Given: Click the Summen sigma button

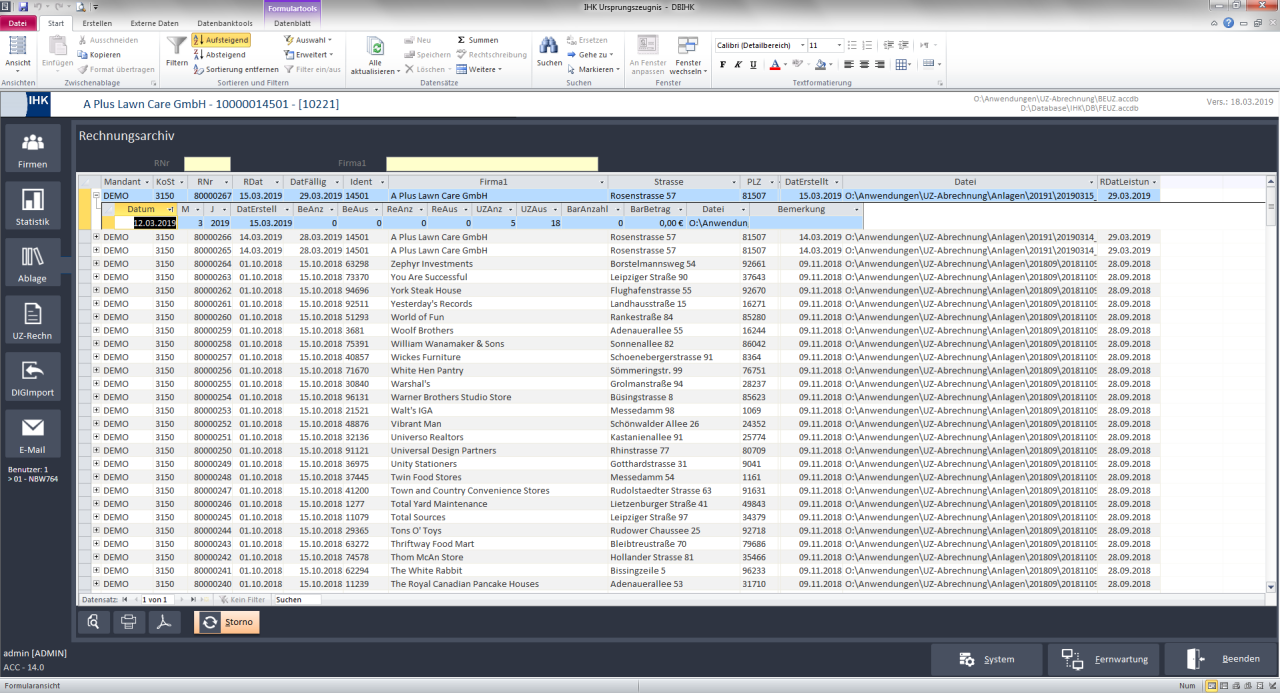Looking at the screenshot, I should (x=478, y=40).
